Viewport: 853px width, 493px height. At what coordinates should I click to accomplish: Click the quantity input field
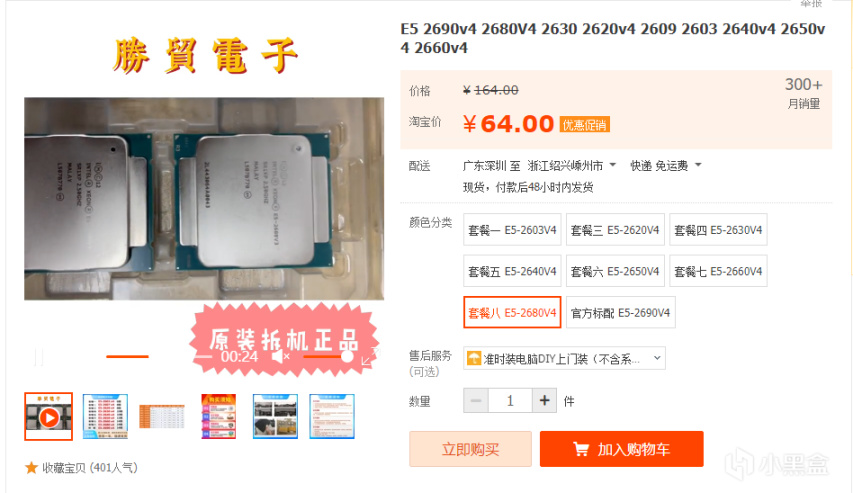[510, 400]
